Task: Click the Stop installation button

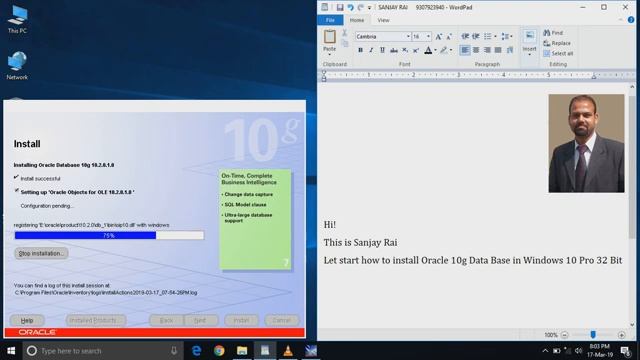Action: (x=41, y=253)
